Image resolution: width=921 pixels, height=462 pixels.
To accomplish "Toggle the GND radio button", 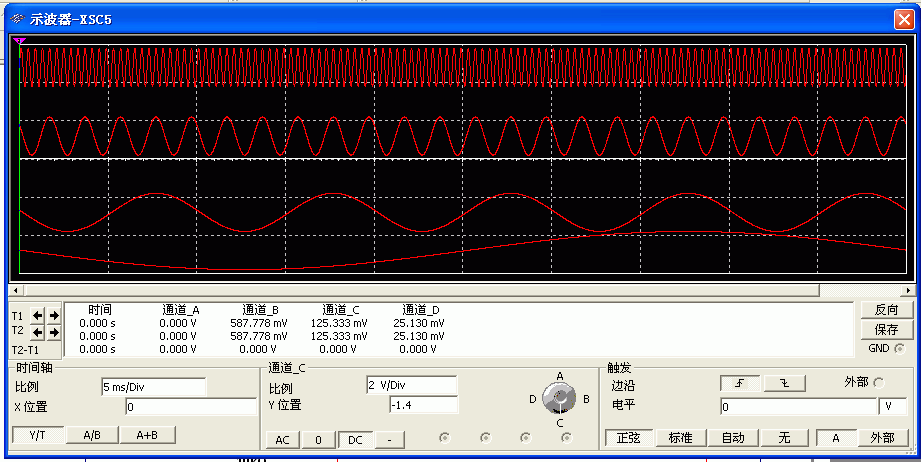I will [x=899, y=348].
